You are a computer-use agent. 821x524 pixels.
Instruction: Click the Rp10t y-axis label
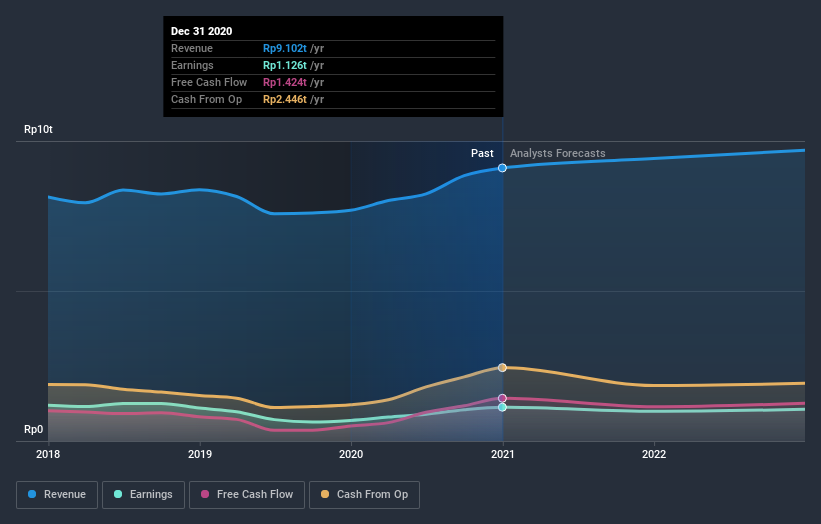coord(38,129)
